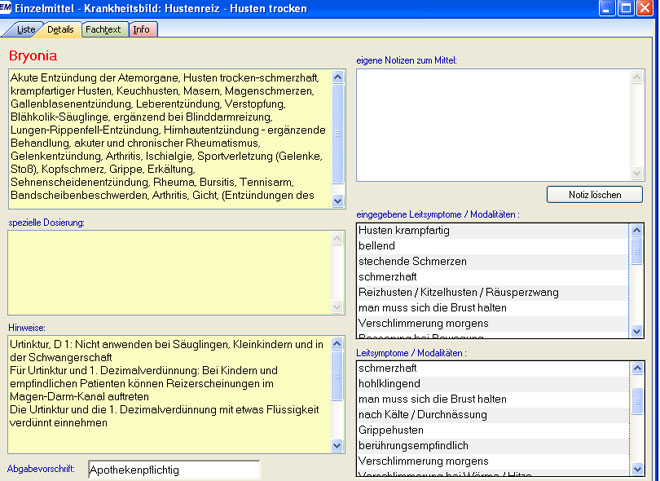Switch to the Liste tab

click(x=25, y=30)
